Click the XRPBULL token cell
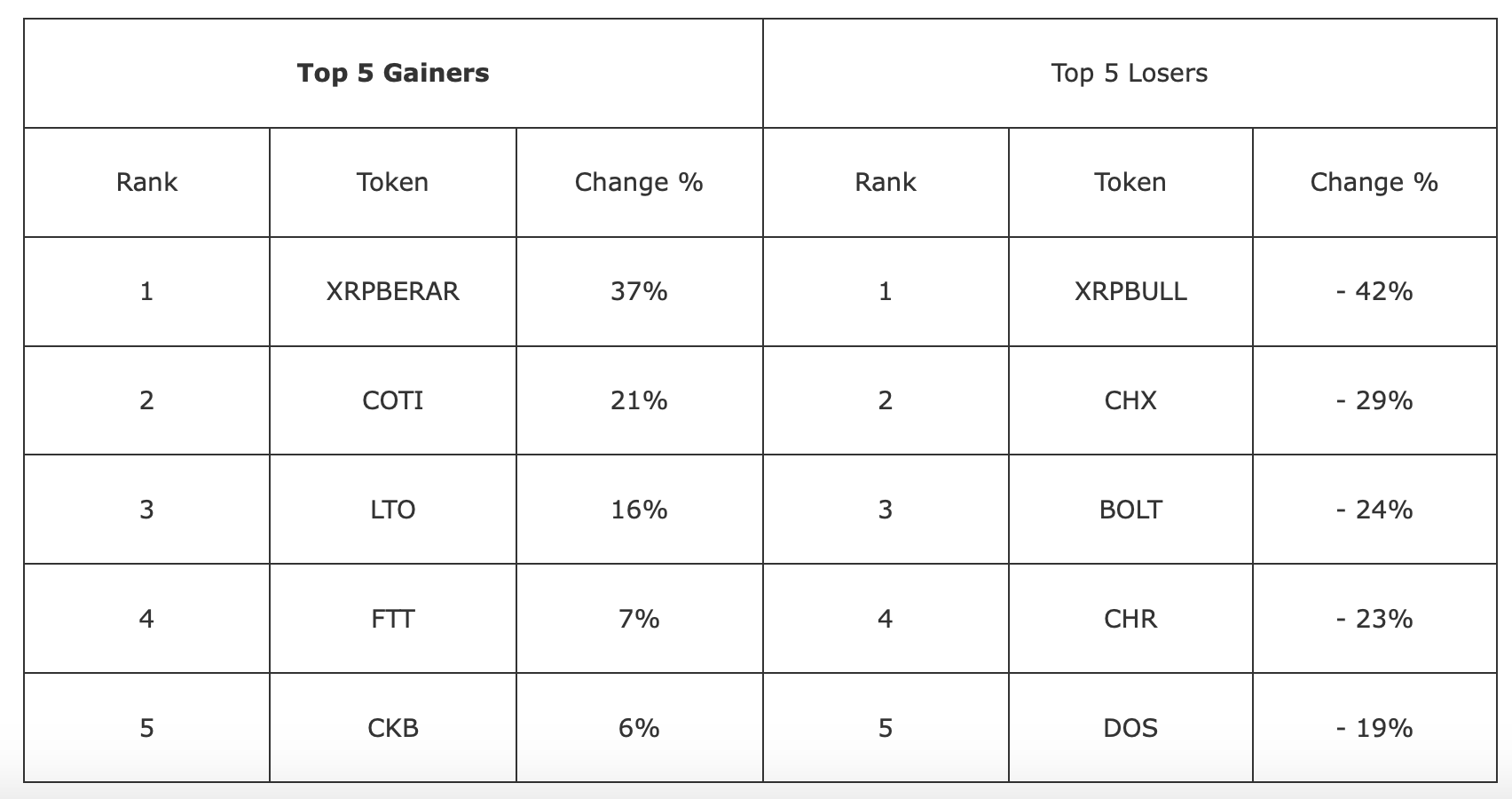Image resolution: width=1512 pixels, height=799 pixels. 1130,291
